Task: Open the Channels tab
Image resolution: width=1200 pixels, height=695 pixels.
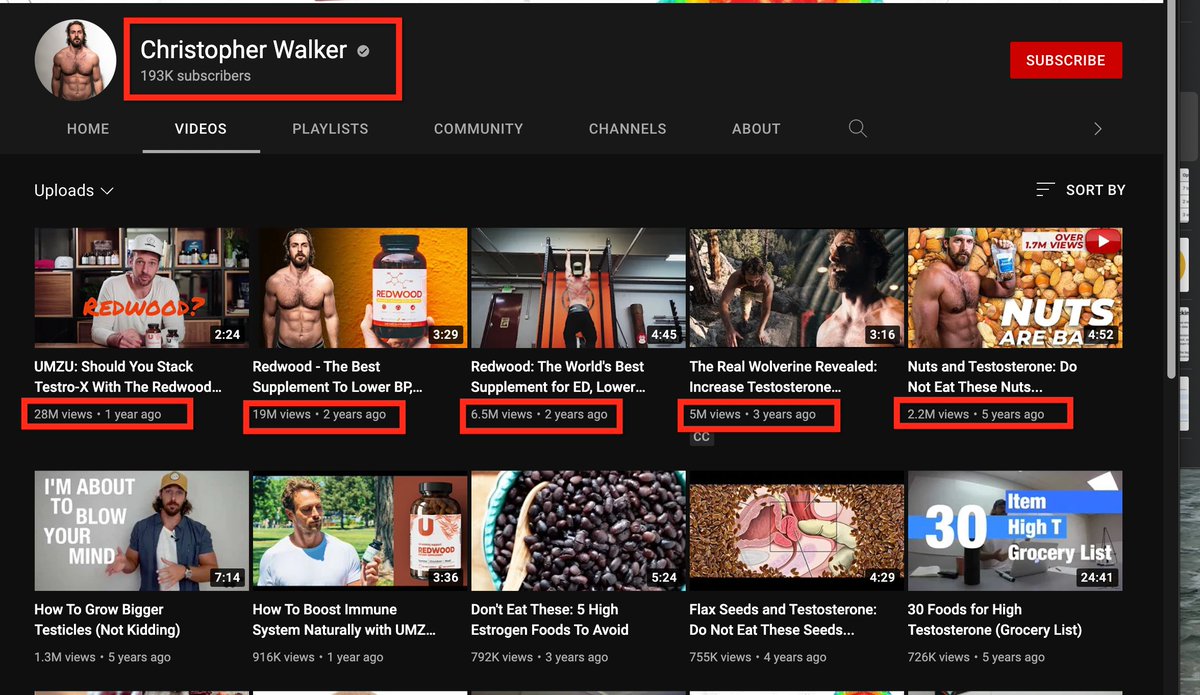Action: click(627, 129)
